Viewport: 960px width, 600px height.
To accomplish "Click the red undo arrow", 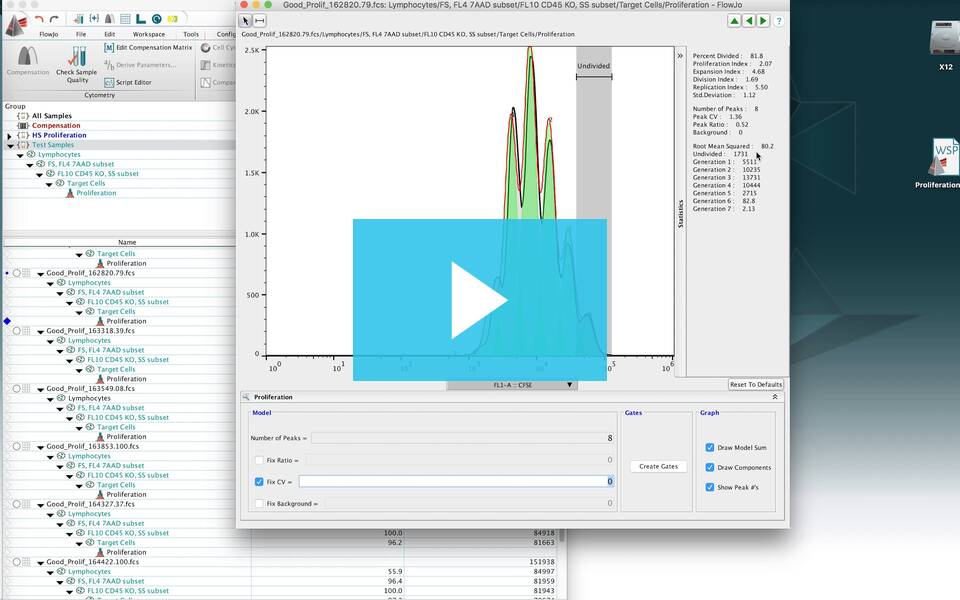I will click(40, 20).
